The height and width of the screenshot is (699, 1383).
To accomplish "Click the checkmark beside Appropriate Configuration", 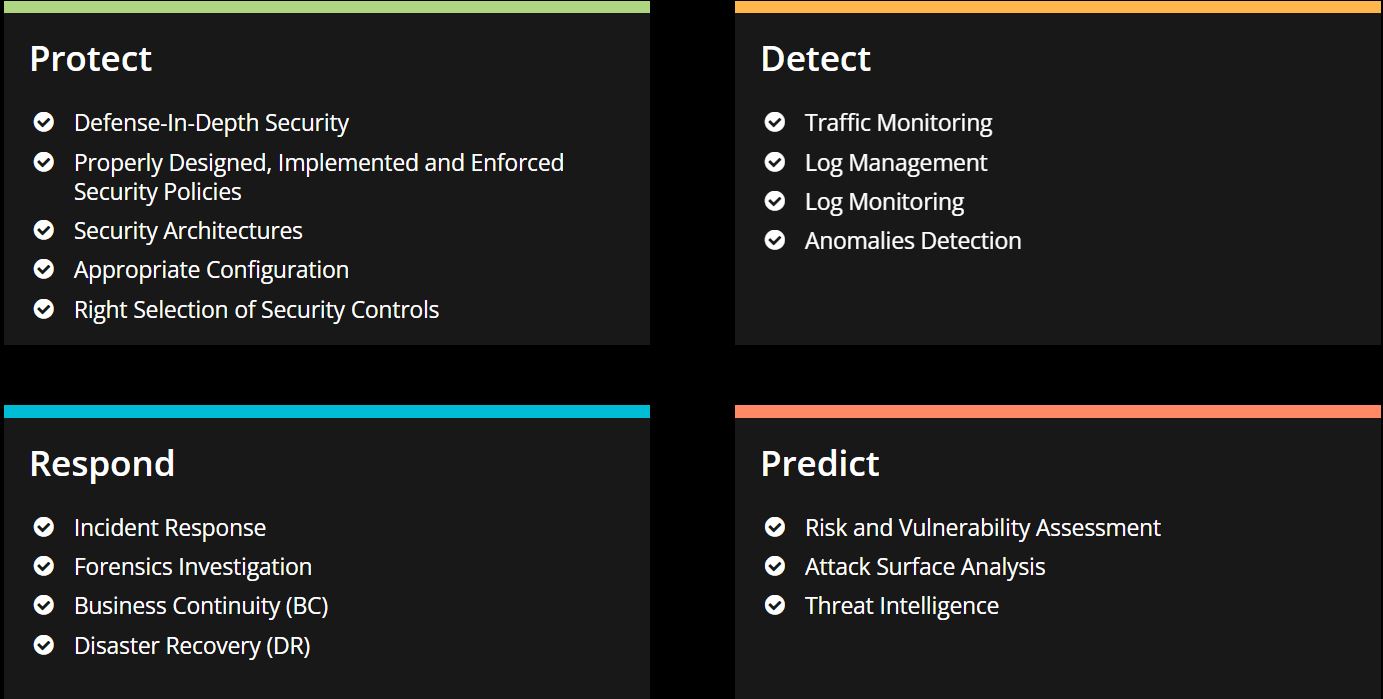I will [44, 269].
